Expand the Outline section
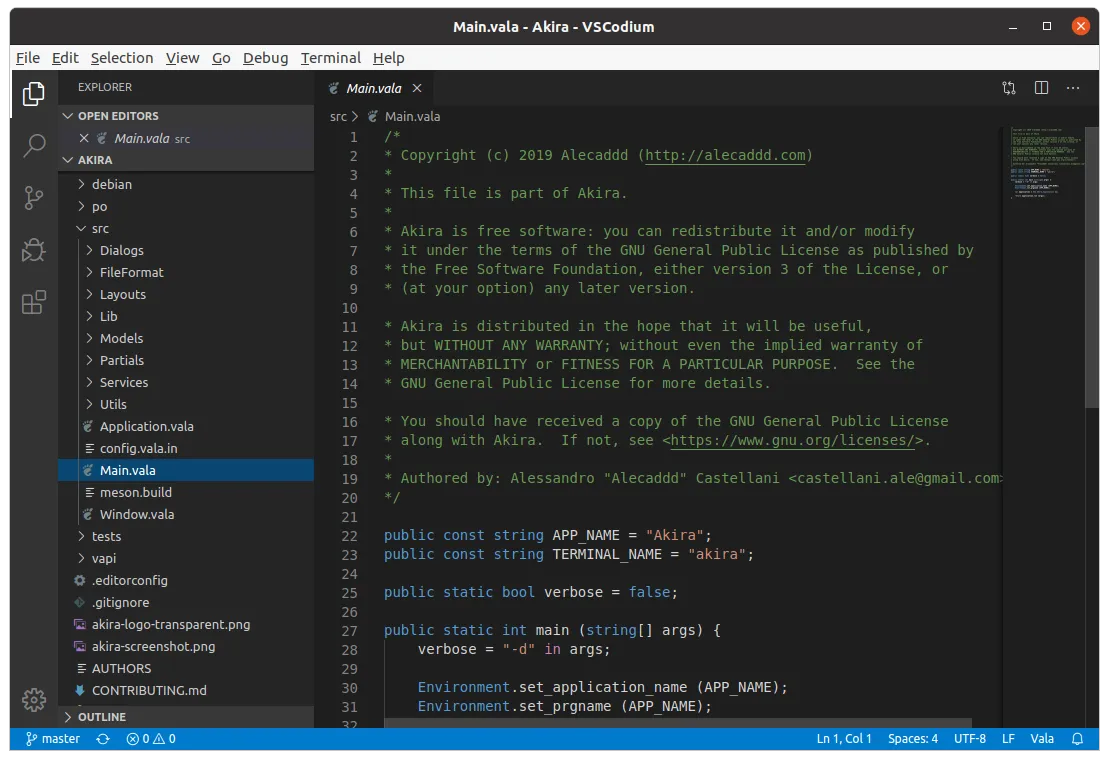 click(x=68, y=717)
